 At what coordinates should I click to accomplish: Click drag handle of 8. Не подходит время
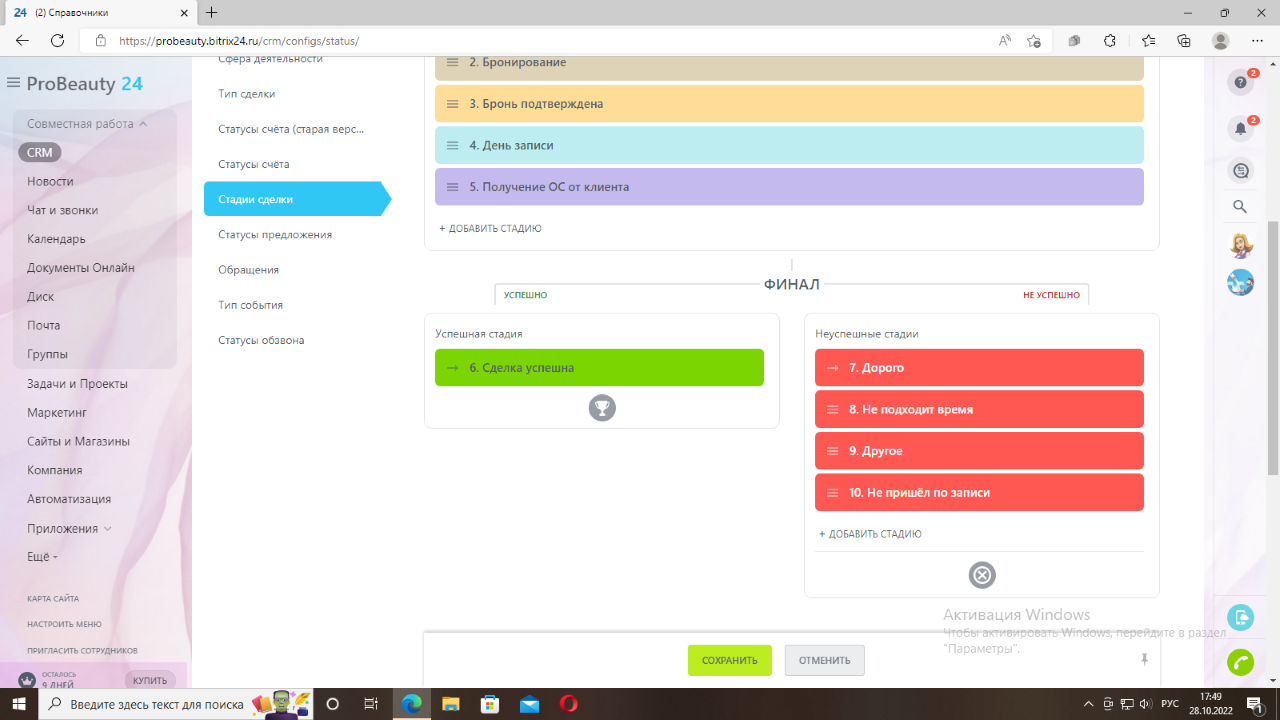tap(832, 410)
